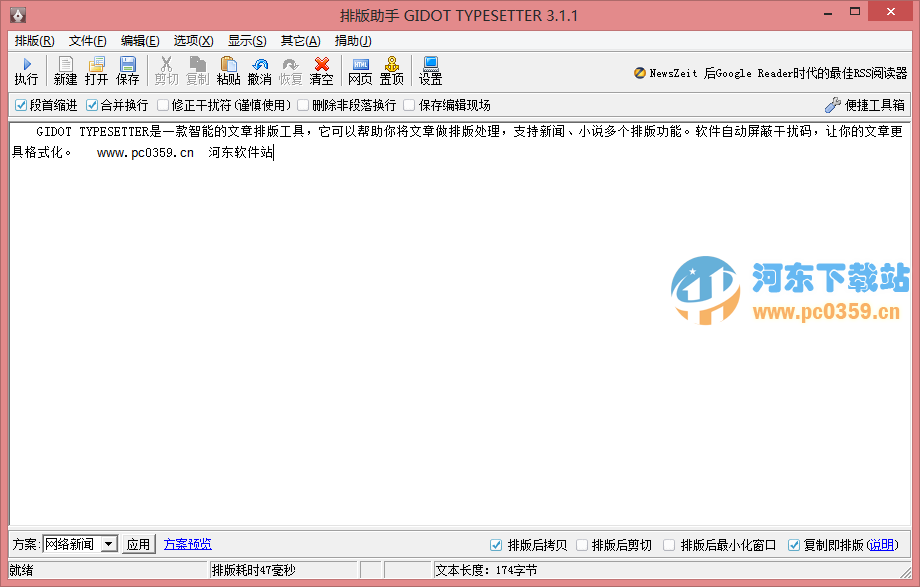Toggle 复制即排版 checkbox

794,544
